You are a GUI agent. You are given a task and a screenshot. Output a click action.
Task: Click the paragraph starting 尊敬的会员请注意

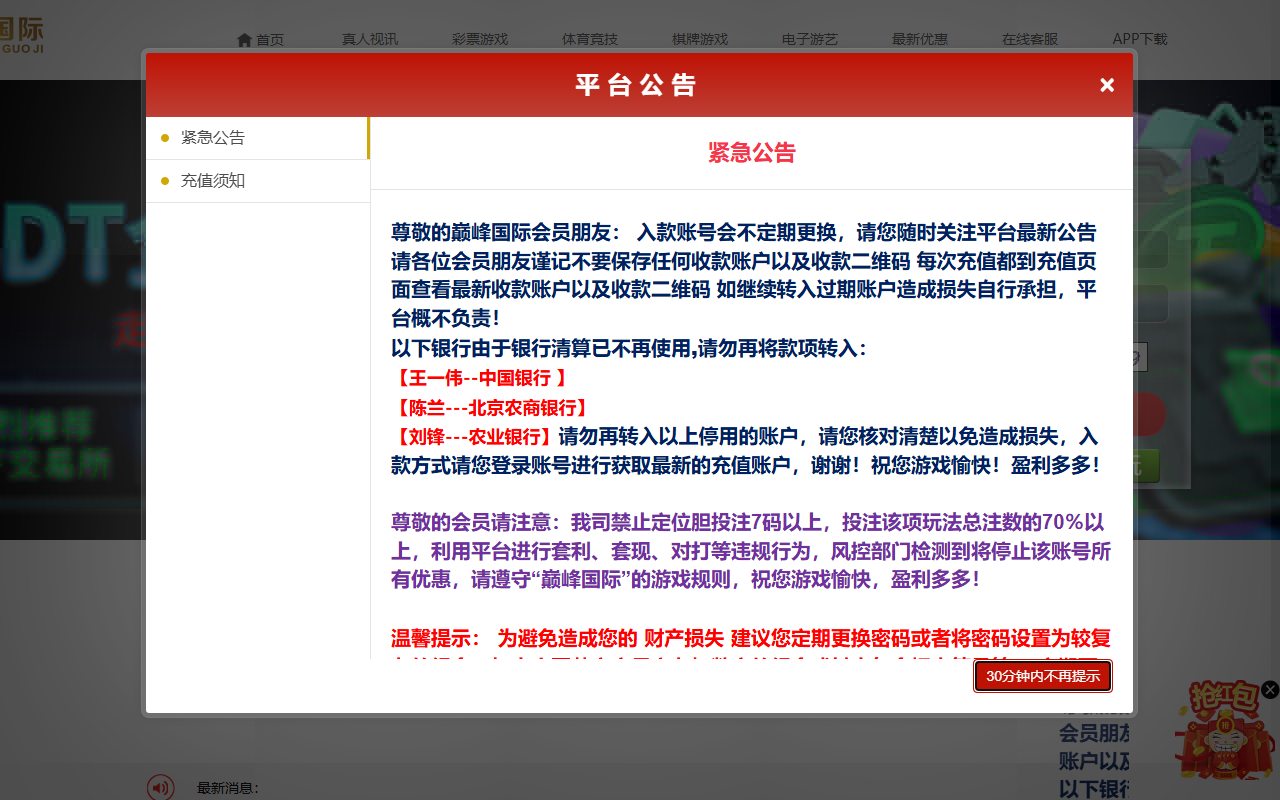point(751,551)
